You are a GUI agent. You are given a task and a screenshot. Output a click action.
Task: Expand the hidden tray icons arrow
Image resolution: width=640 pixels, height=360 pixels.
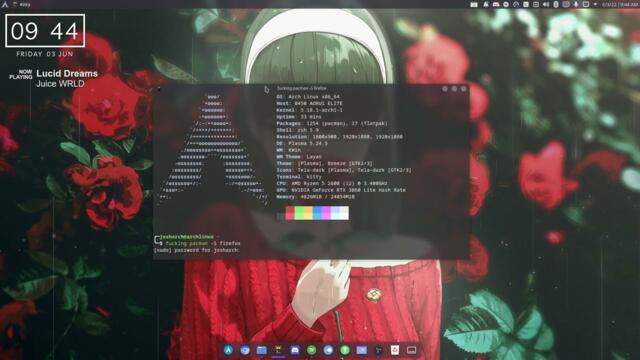(595, 4)
